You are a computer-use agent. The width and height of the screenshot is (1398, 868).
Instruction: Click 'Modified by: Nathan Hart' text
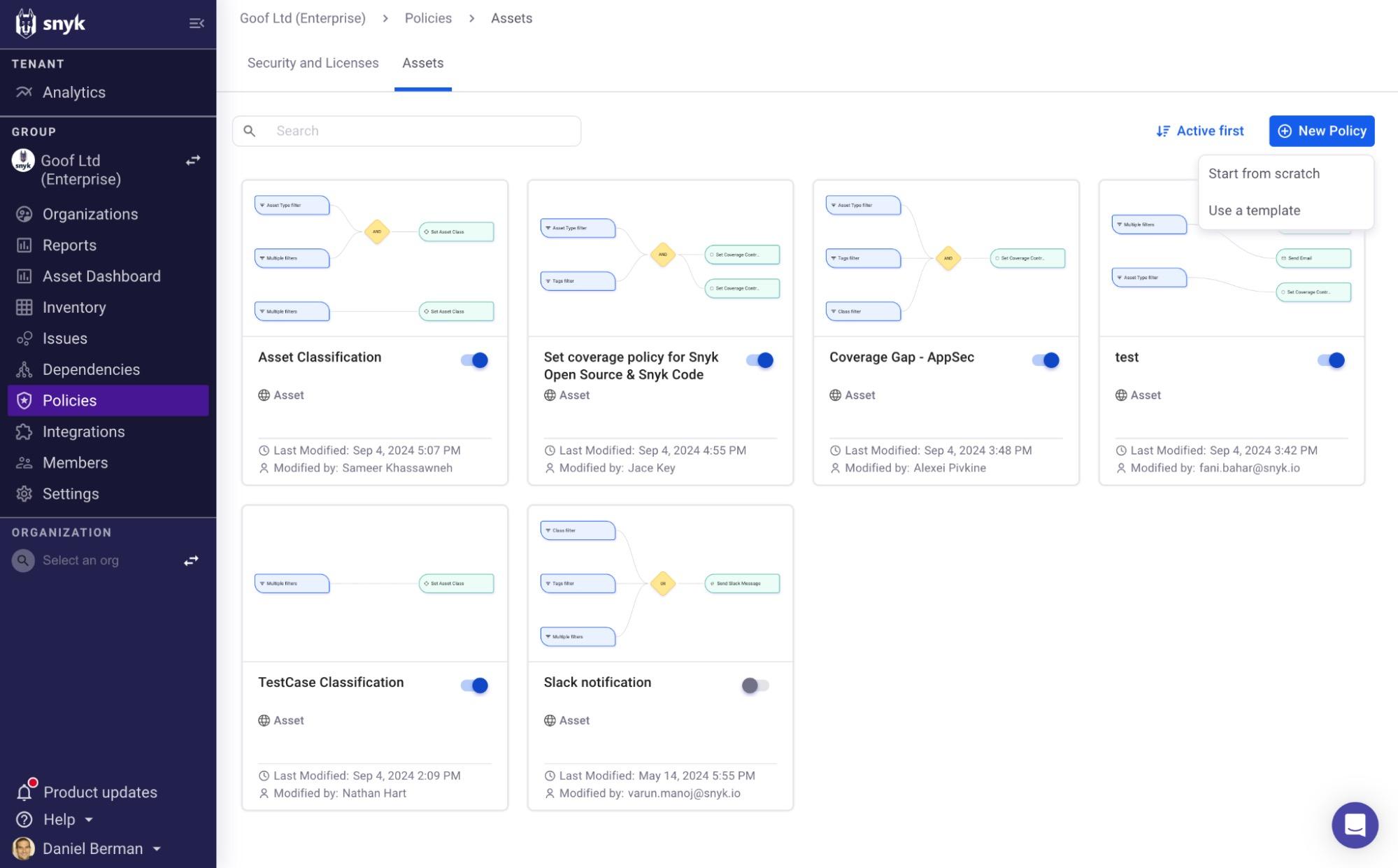pos(339,793)
